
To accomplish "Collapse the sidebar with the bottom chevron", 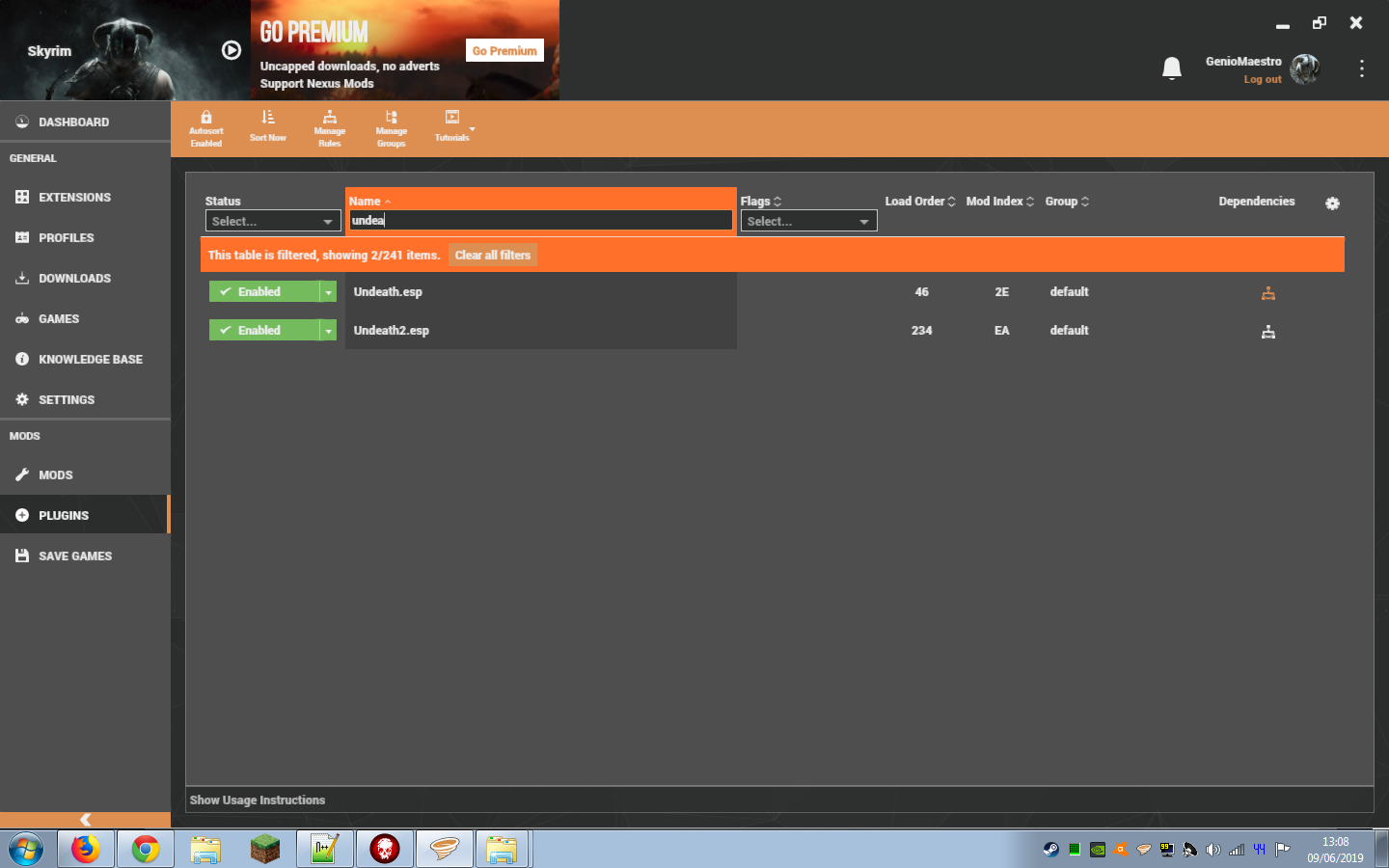I will (x=85, y=820).
